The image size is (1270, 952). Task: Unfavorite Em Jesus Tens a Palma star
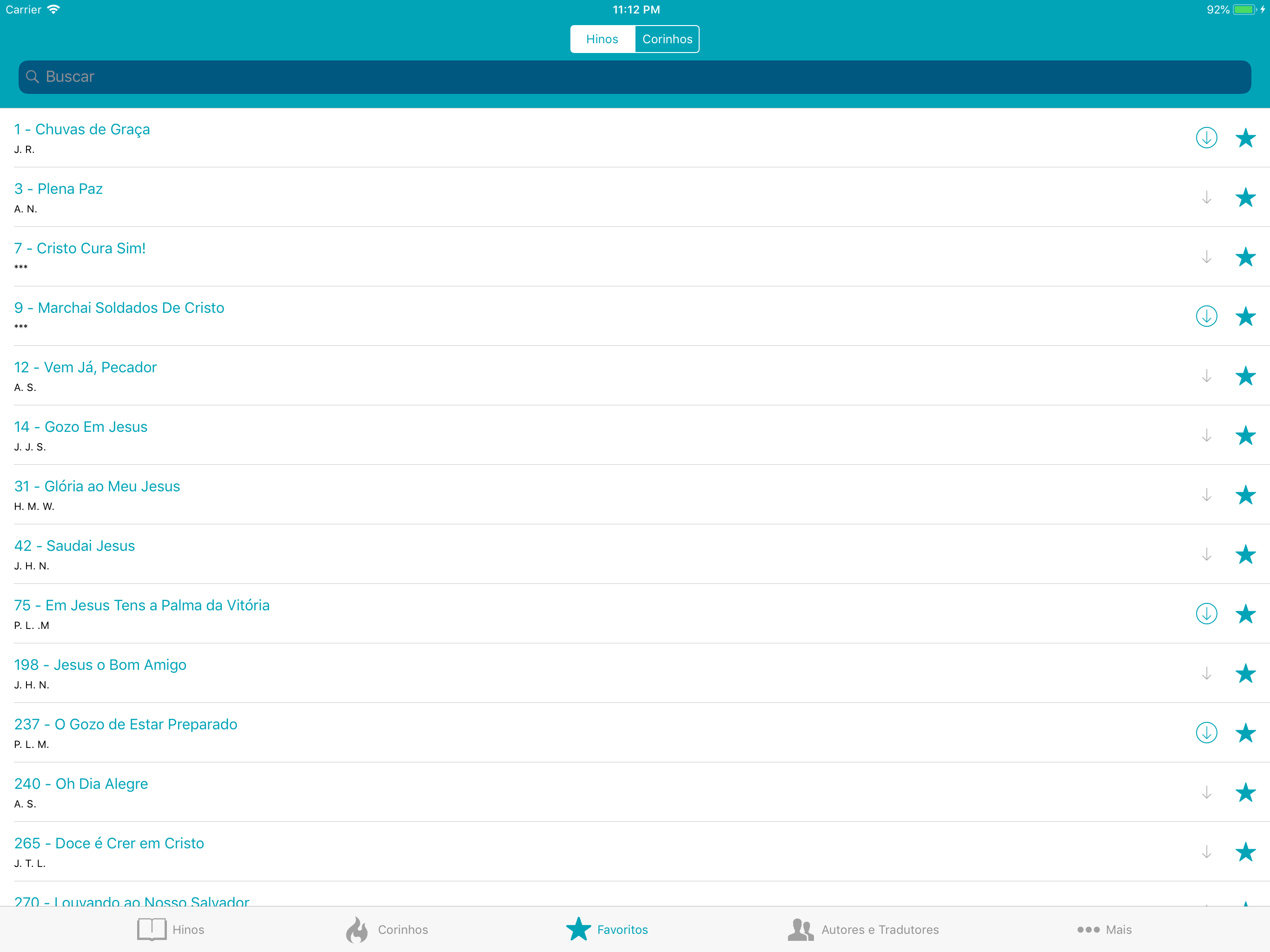click(1245, 614)
